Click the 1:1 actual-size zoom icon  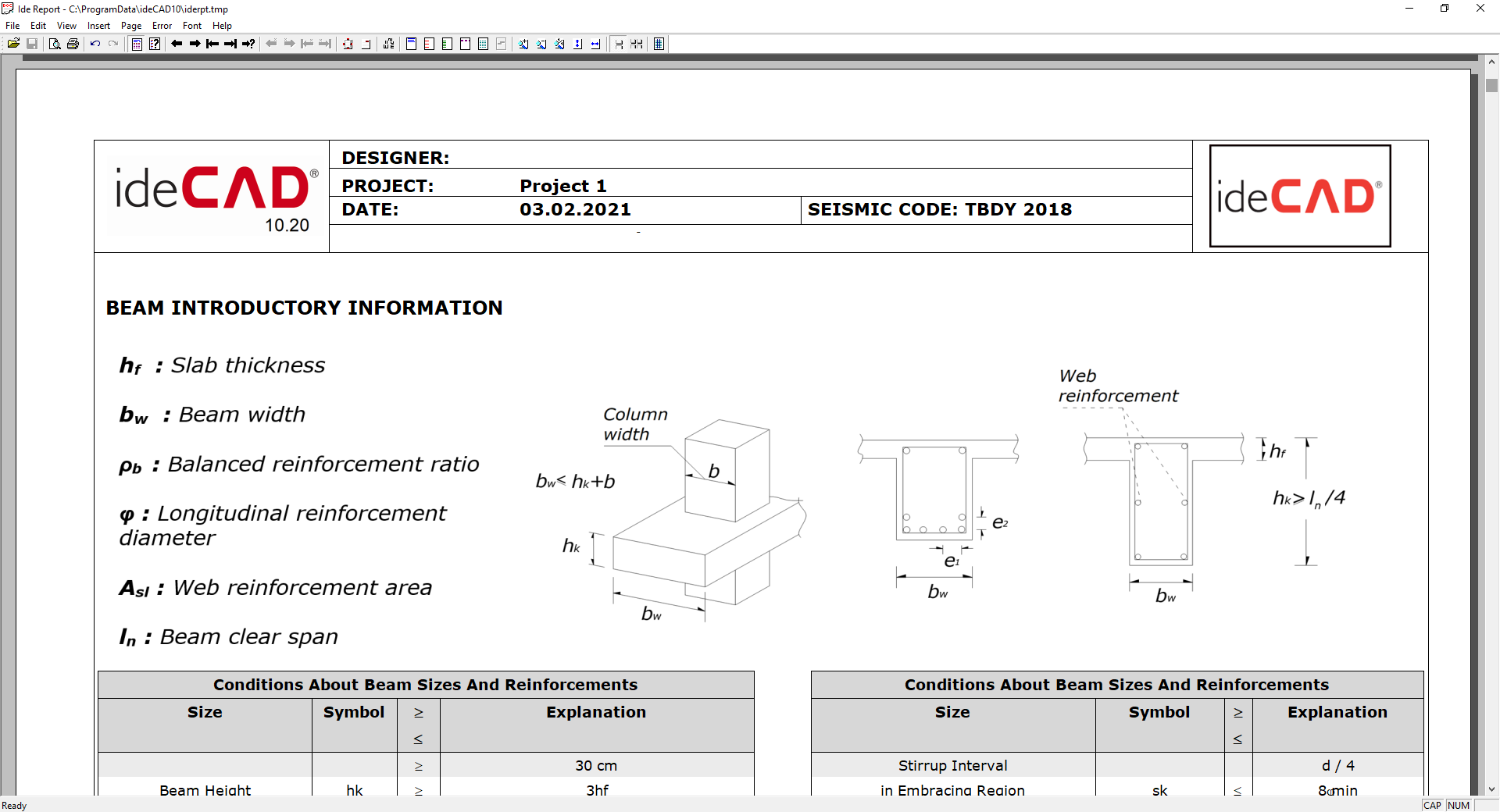pyautogui.click(x=560, y=44)
